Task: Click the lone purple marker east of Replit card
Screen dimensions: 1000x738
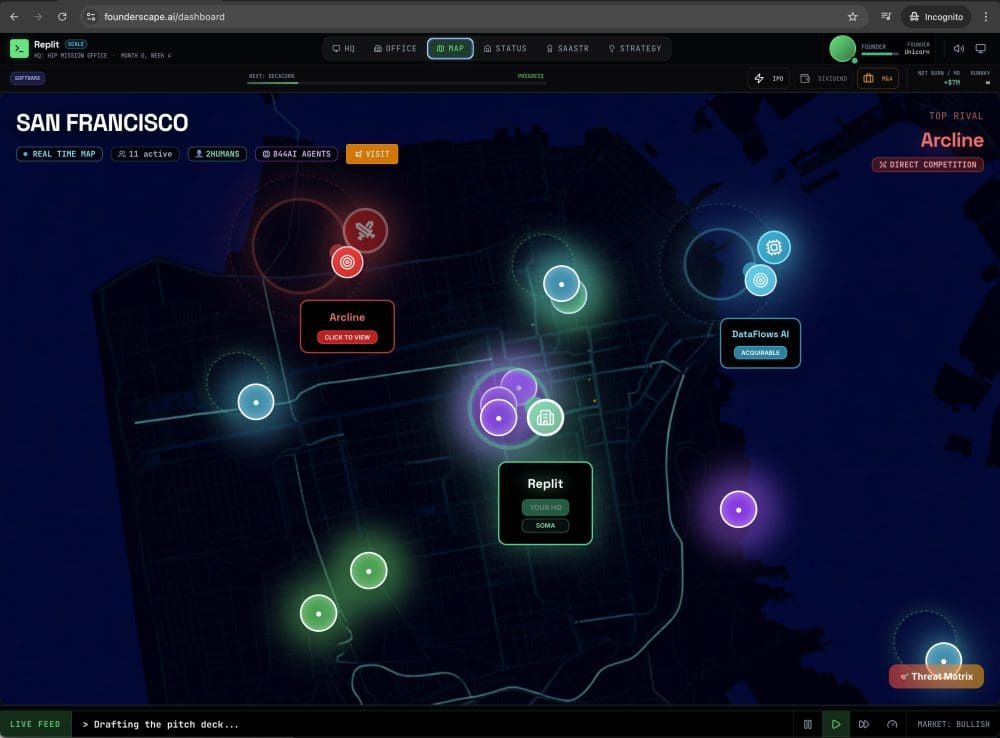Action: pos(739,510)
